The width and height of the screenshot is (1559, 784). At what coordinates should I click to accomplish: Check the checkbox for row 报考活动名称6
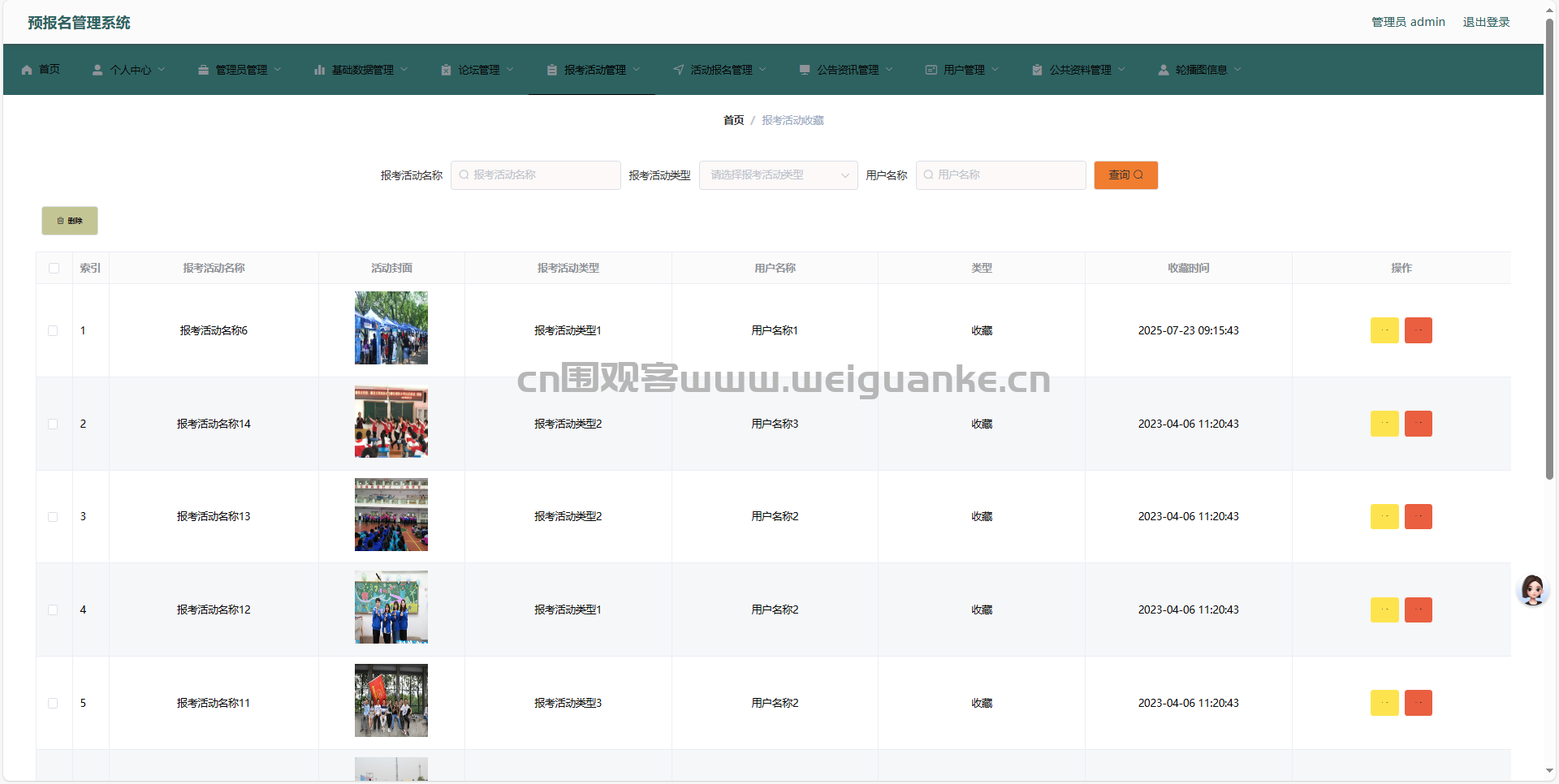(x=54, y=330)
